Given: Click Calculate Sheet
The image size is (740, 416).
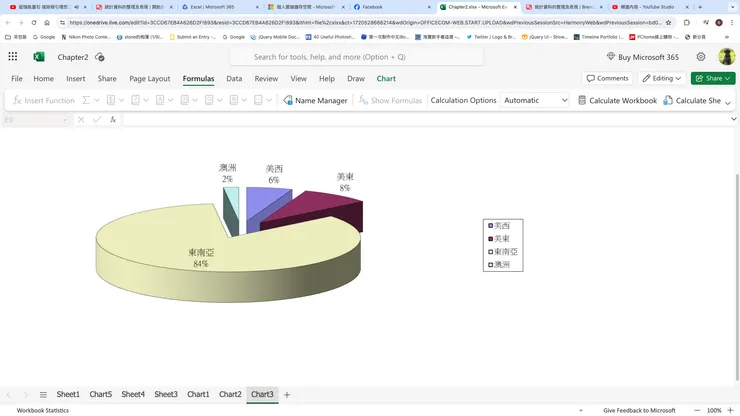Looking at the screenshot, I should [692, 101].
